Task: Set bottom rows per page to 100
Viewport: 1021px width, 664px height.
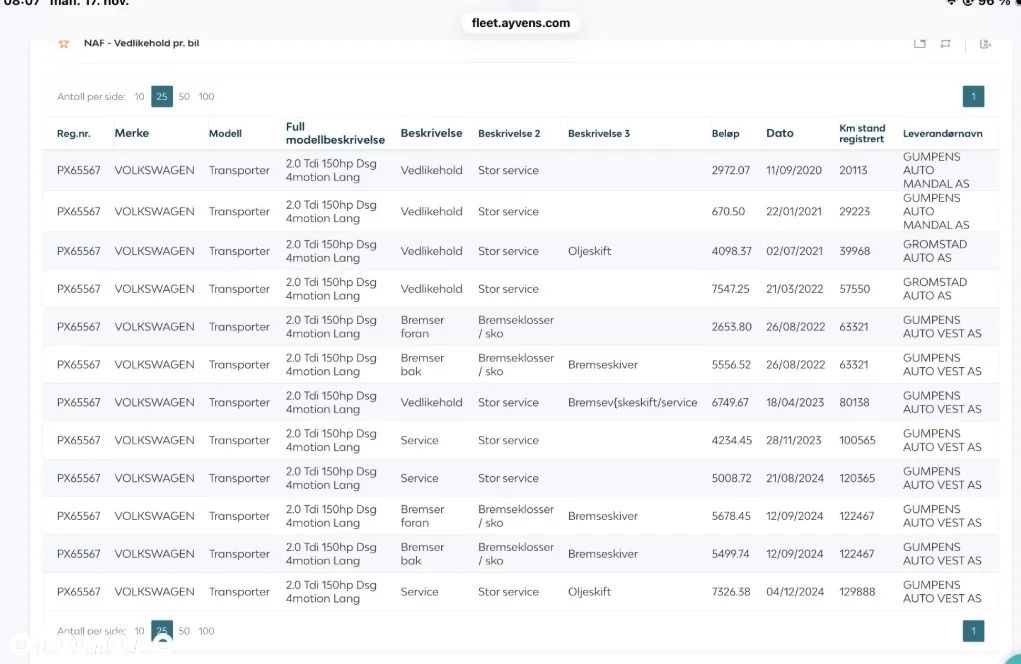Action: [x=206, y=631]
